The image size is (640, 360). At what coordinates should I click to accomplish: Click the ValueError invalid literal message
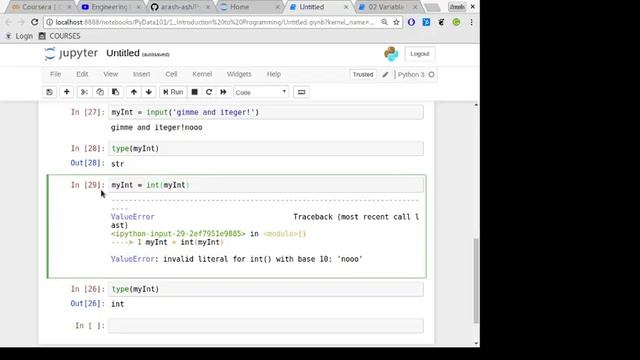point(237,259)
